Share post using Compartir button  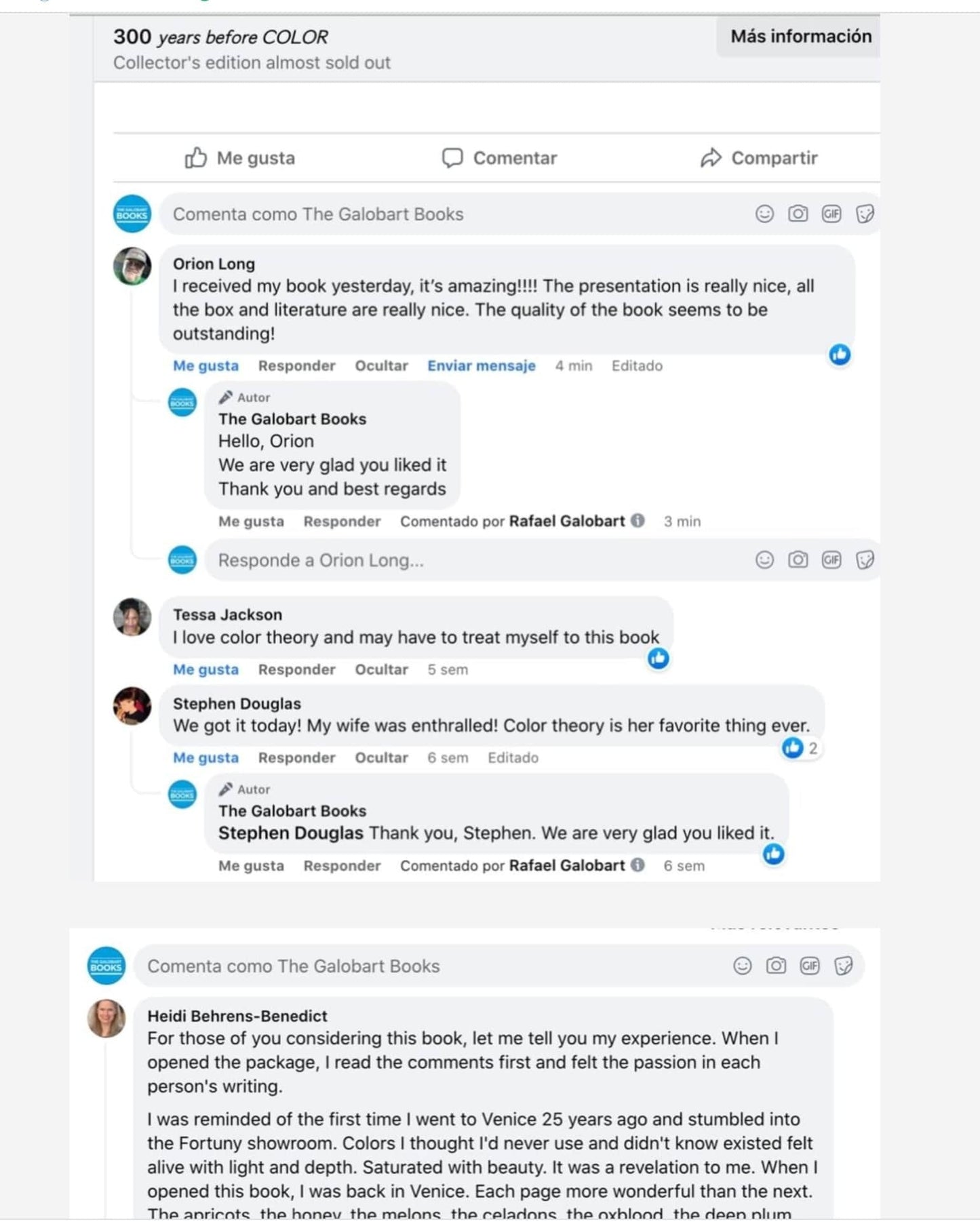[760, 158]
